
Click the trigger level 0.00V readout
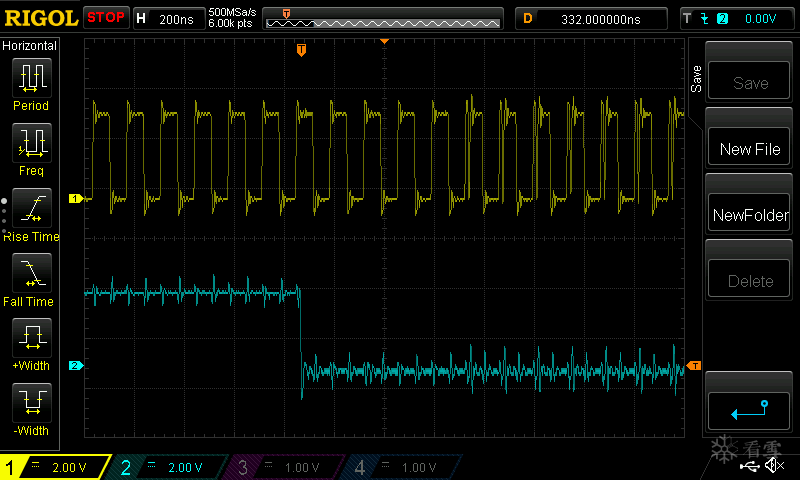click(760, 19)
